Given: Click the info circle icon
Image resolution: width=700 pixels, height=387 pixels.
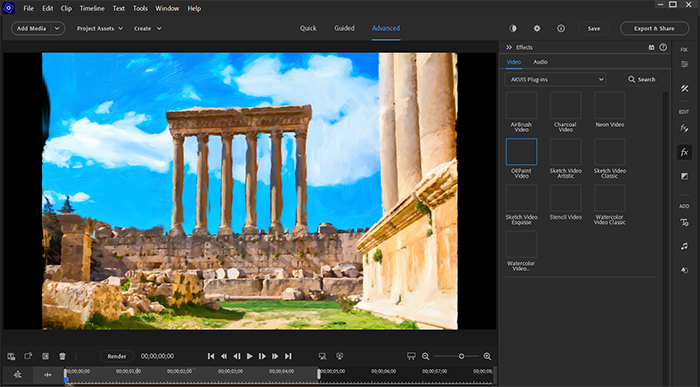Looking at the screenshot, I should pos(561,29).
